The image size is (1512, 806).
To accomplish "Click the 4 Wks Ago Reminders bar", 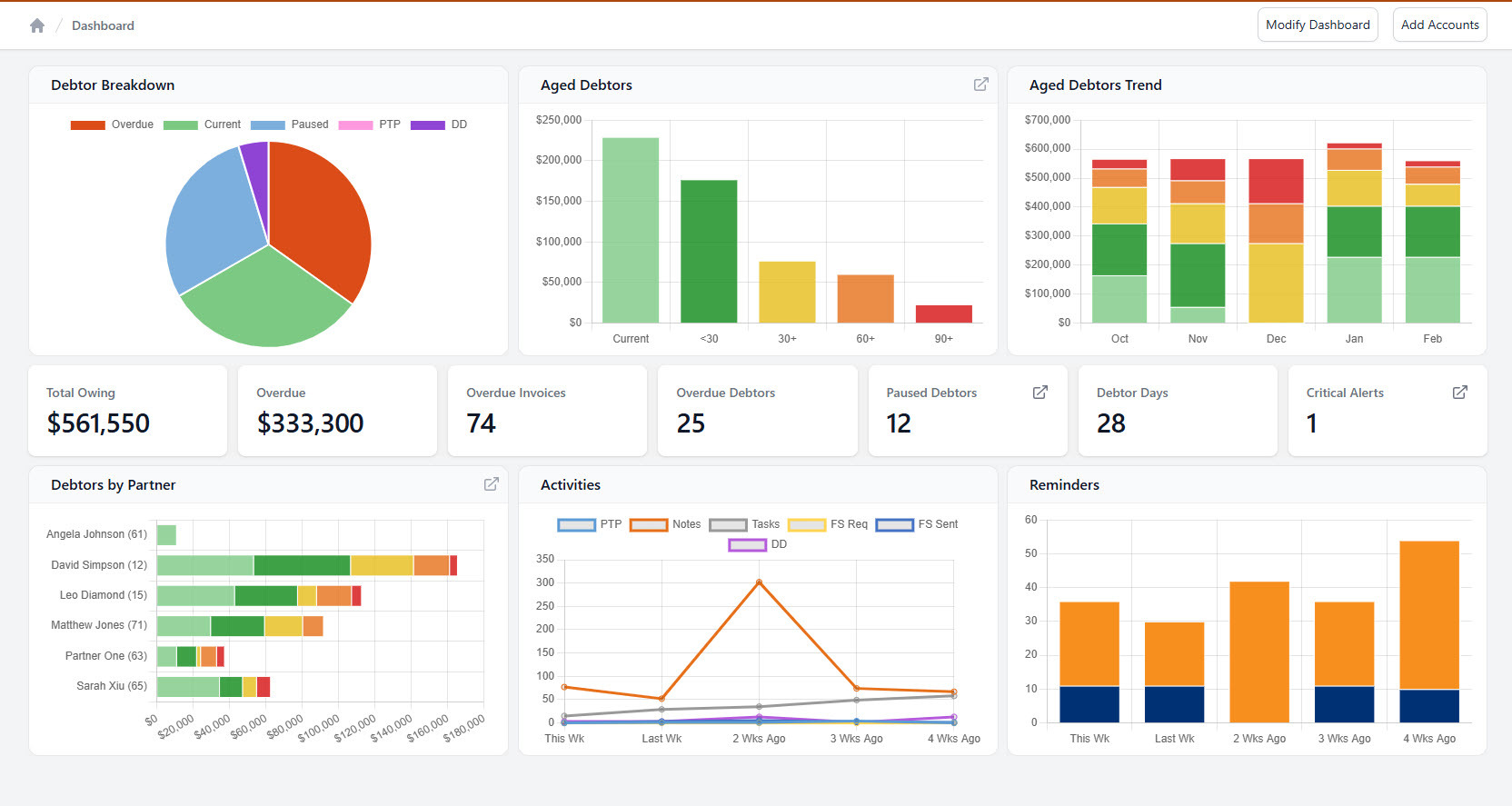I will point(1429,632).
